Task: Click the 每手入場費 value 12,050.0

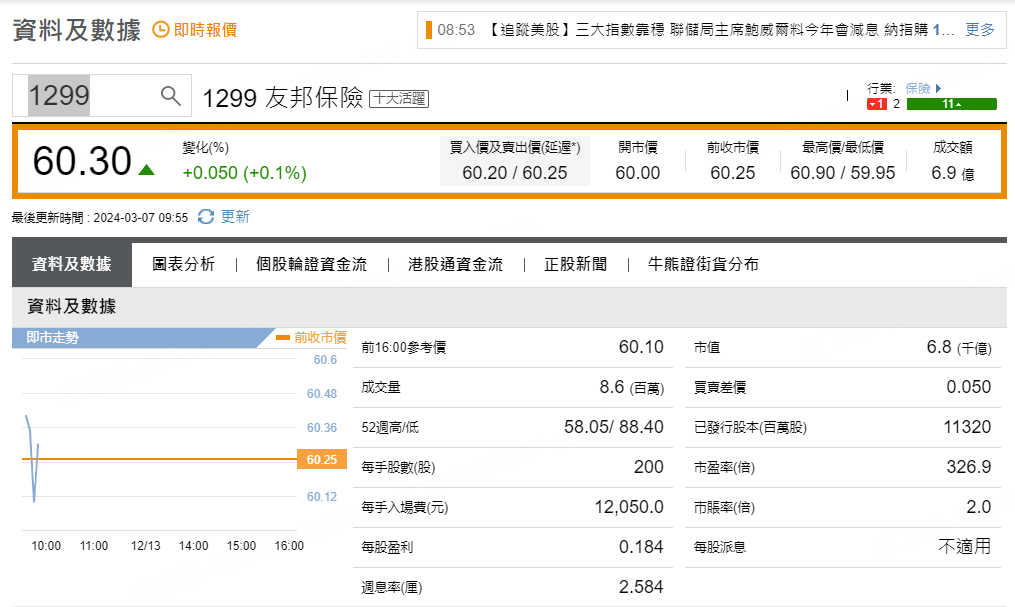Action: (x=629, y=507)
